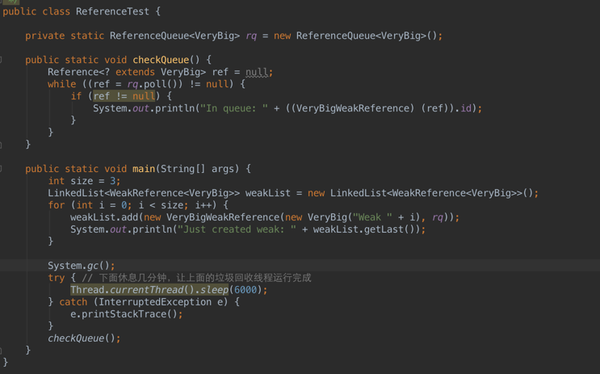Screen dimensions: 600x374
Task: Click the string "Just created weak: "
Action: pos(237,230)
